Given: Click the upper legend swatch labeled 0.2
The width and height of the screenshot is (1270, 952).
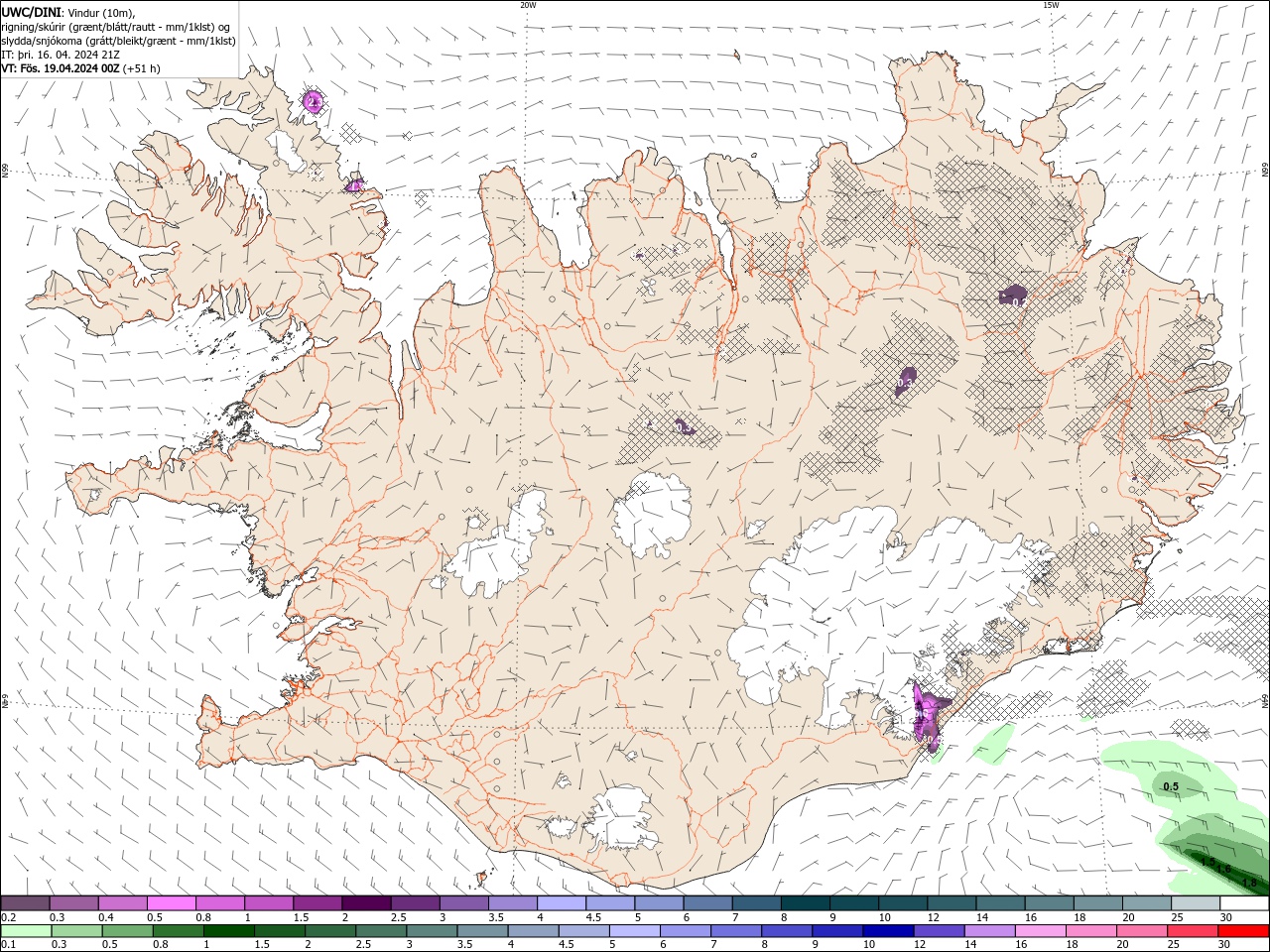Looking at the screenshot, I should (x=25, y=903).
